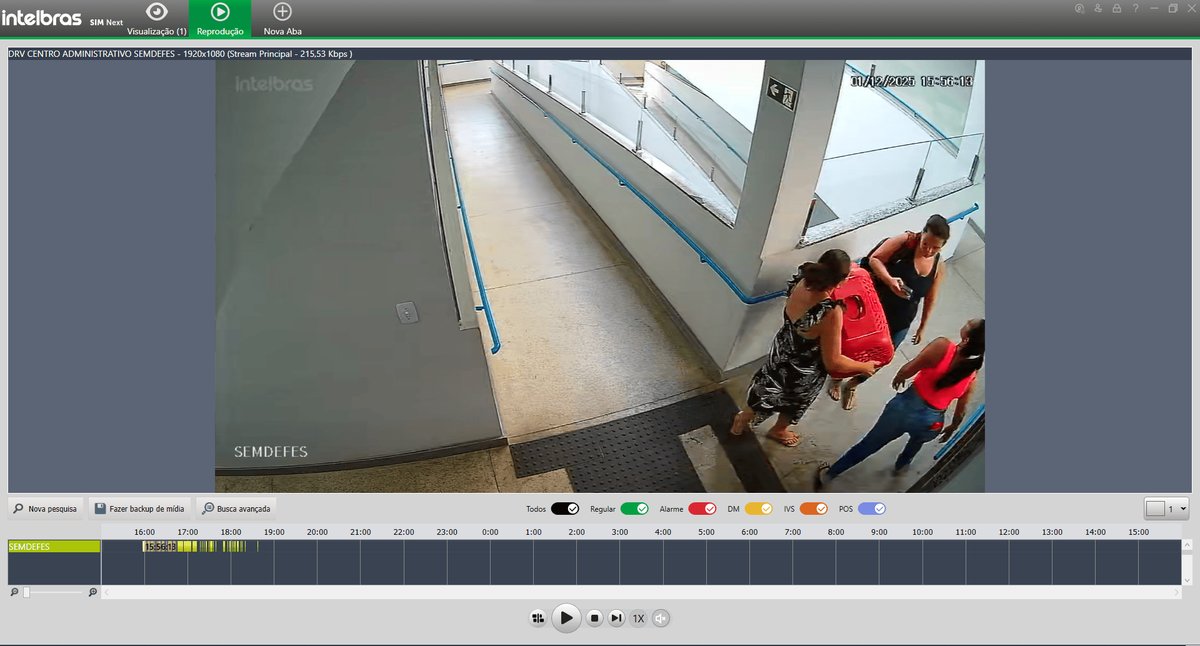
Task: Click the Nova pesquisa button
Action: 46,508
